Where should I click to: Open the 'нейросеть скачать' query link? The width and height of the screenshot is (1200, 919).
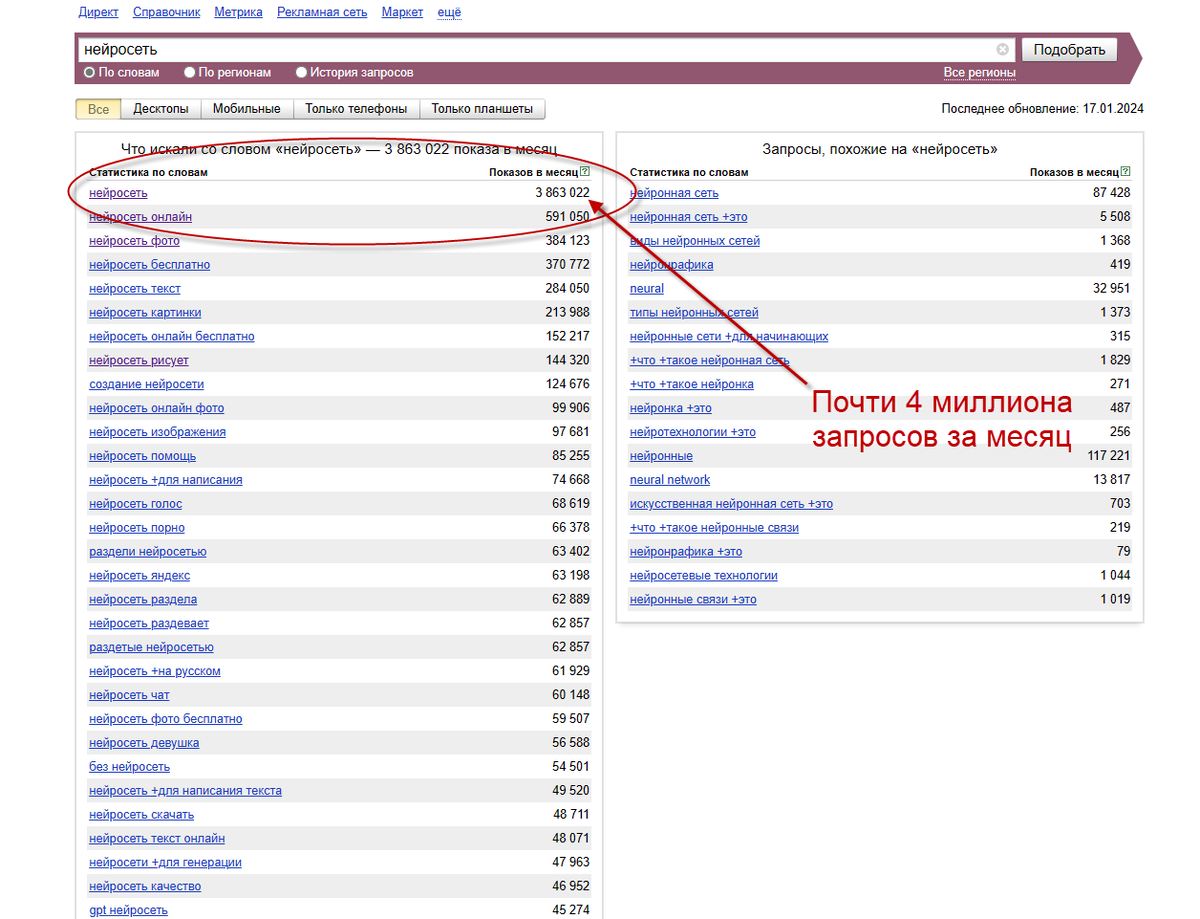141,815
